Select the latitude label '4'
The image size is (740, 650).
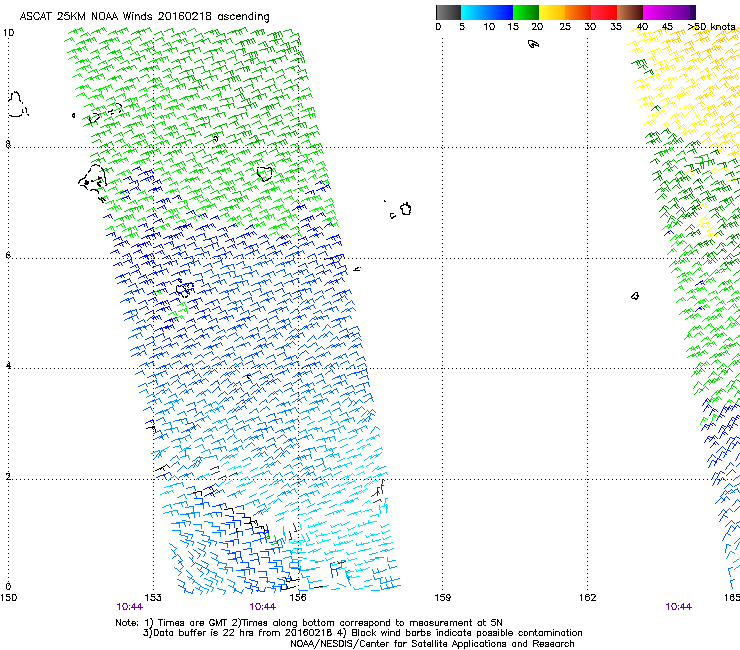point(8,366)
